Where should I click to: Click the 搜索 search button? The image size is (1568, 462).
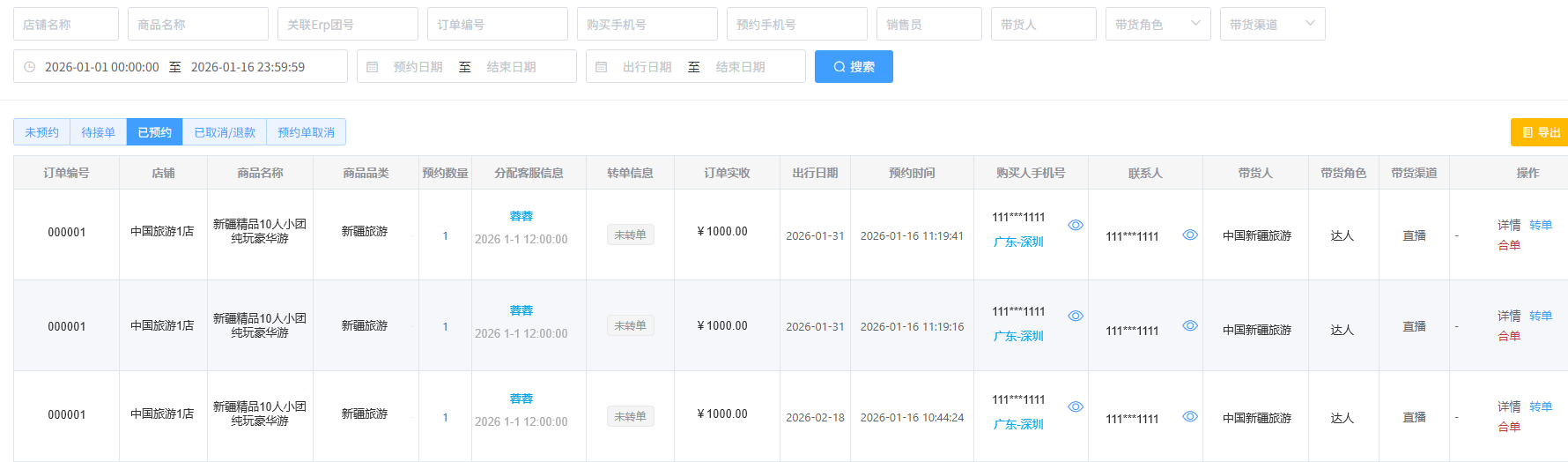tap(854, 67)
